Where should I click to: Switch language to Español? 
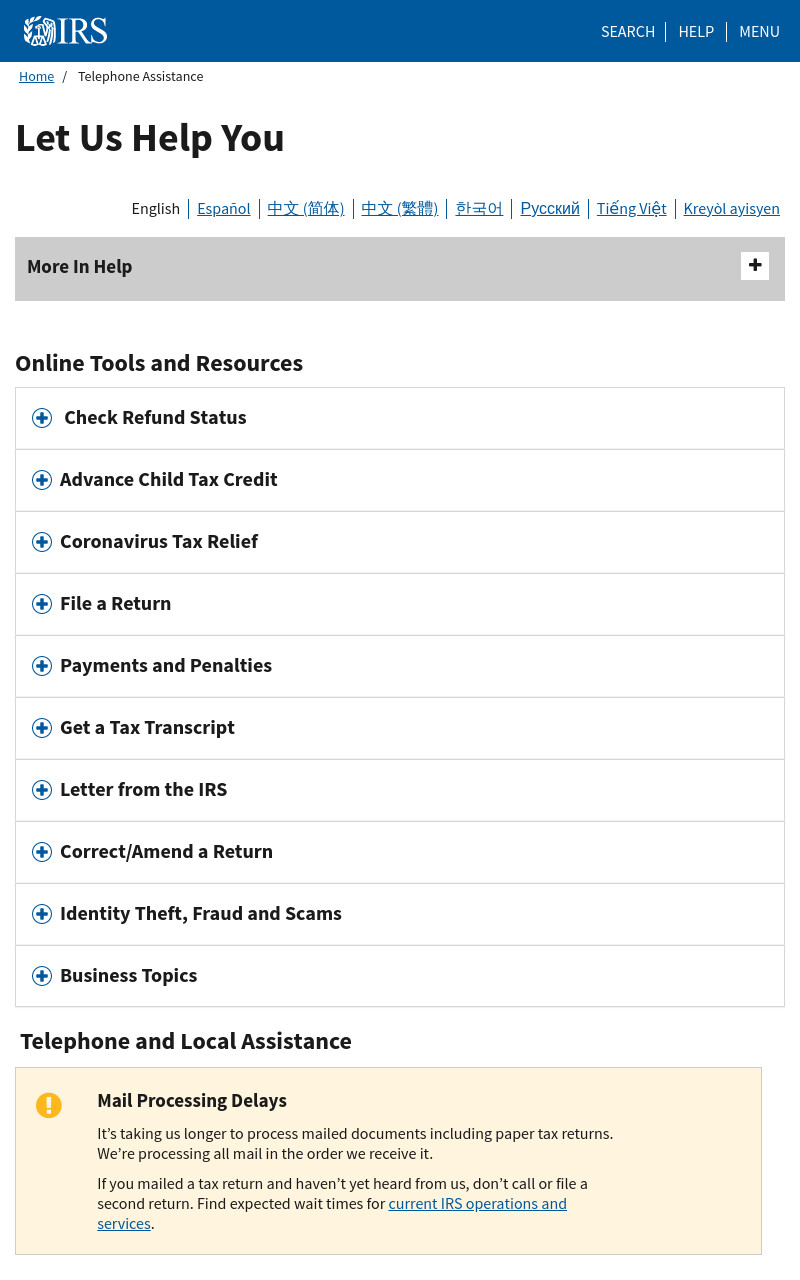224,208
